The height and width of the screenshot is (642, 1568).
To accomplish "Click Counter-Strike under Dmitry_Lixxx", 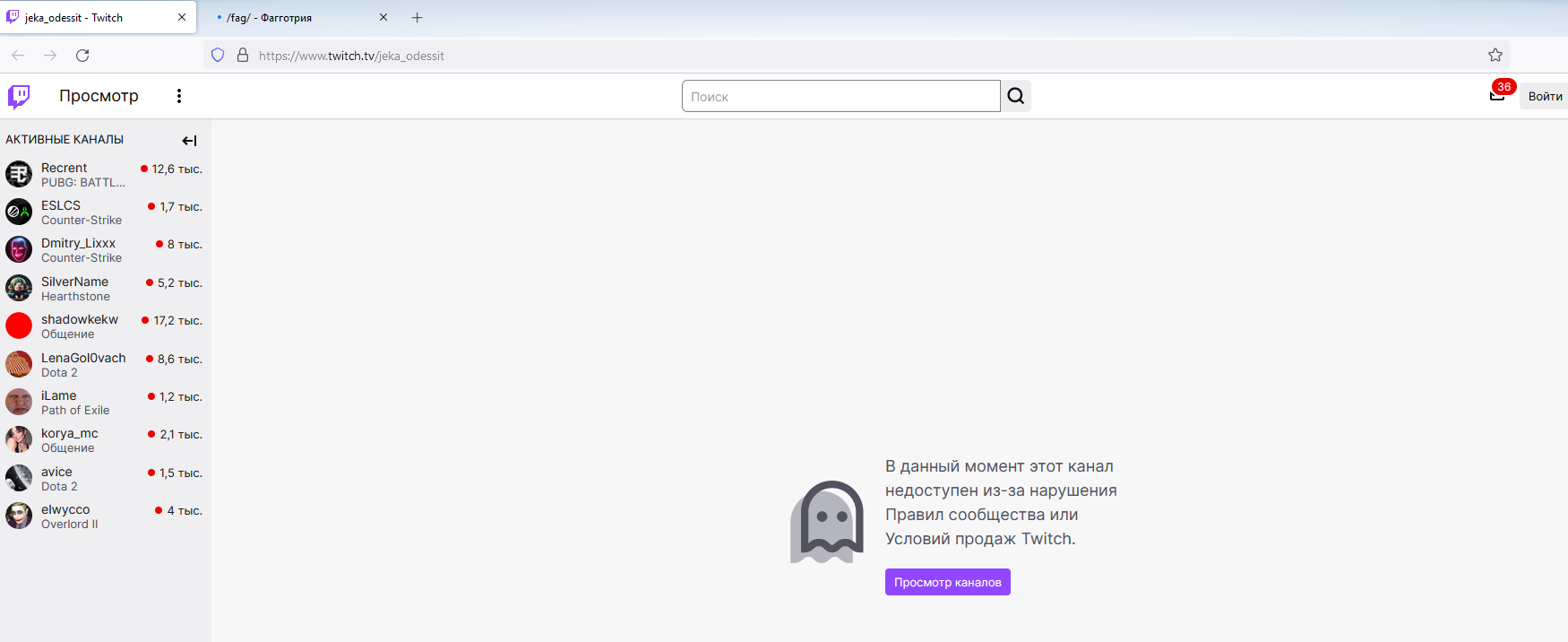I will 82,258.
